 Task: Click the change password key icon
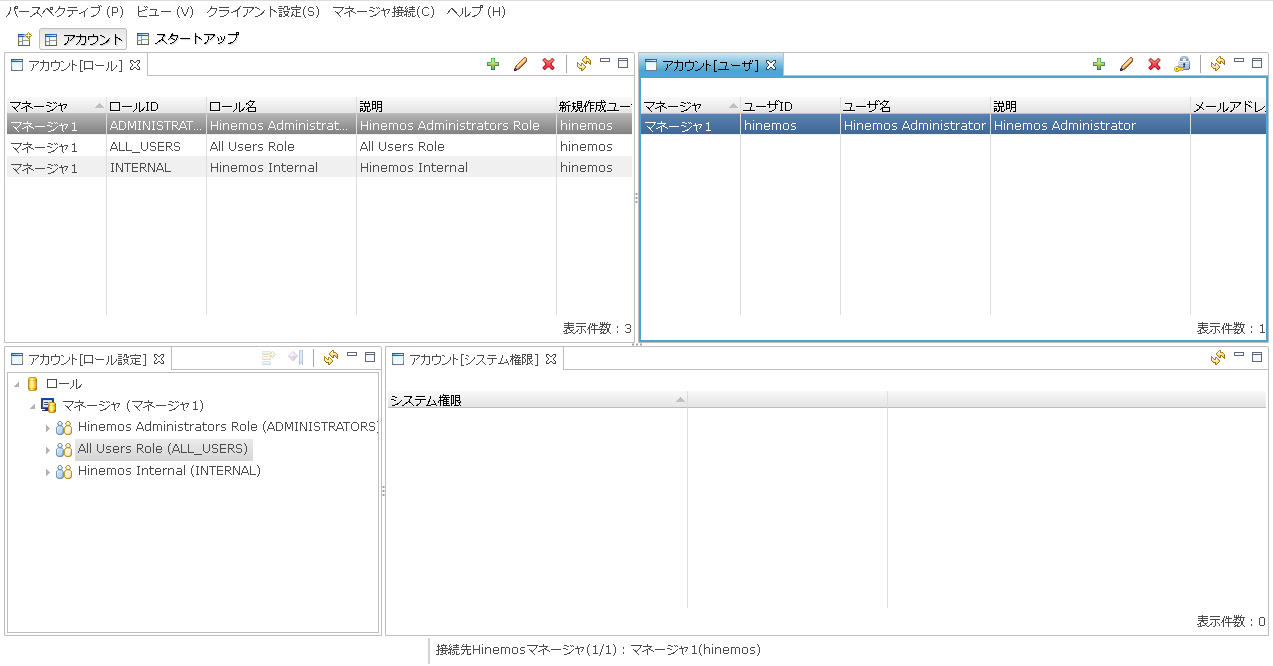point(1182,64)
